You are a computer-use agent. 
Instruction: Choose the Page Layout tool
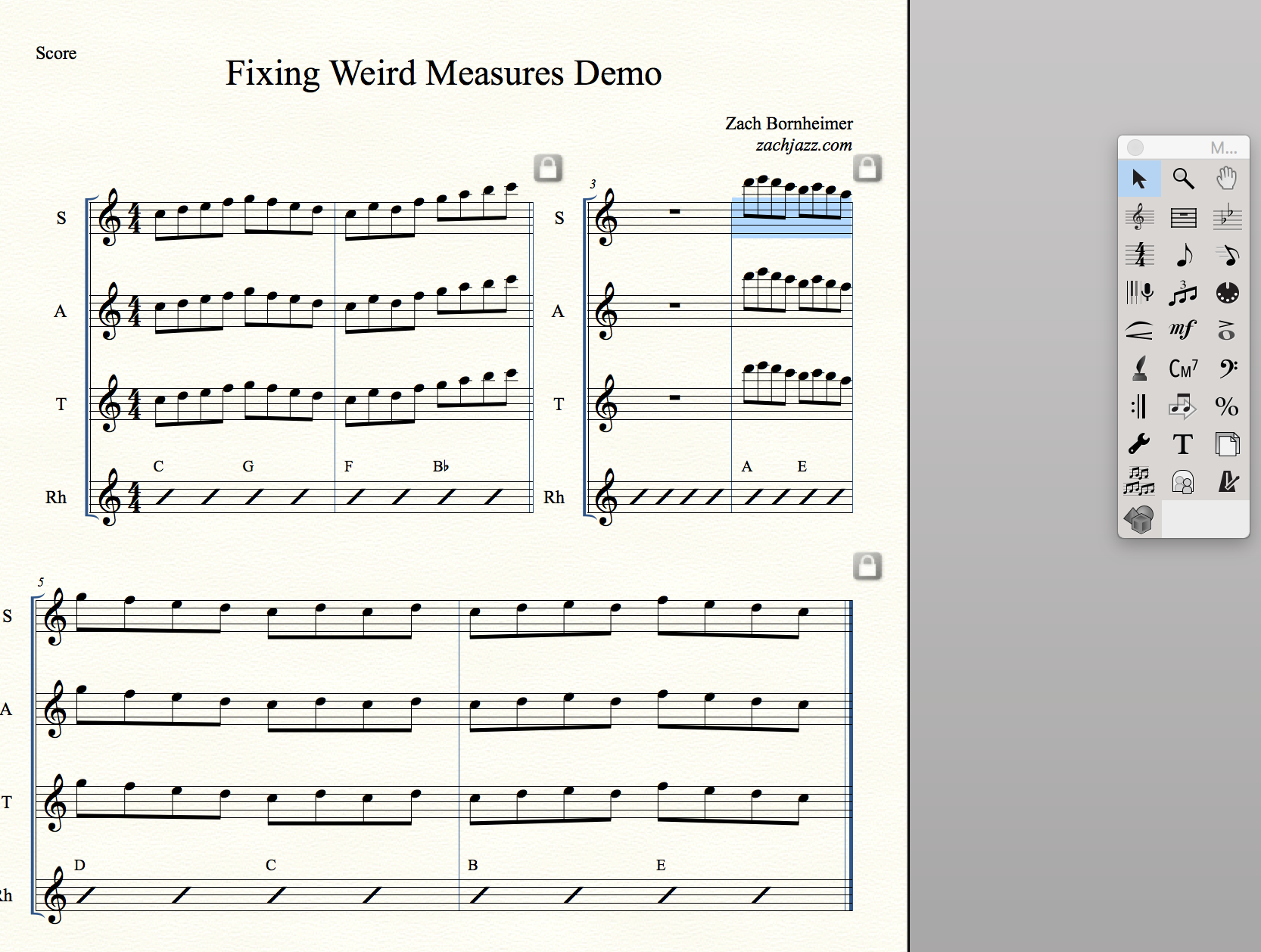click(1226, 444)
